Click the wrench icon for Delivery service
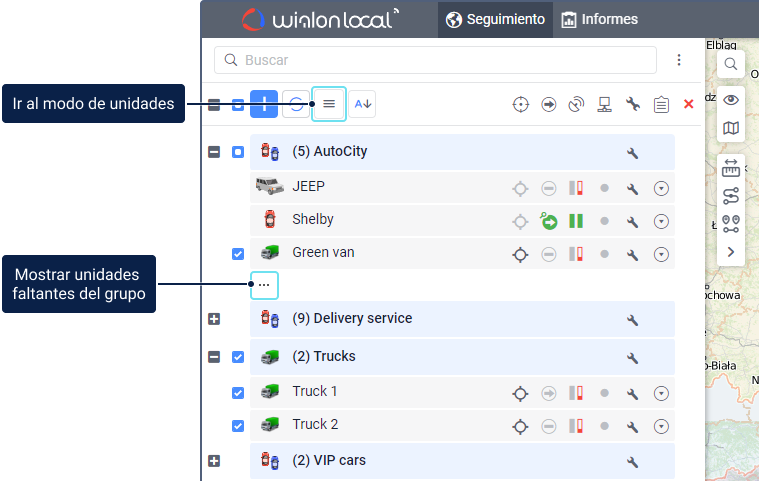Image resolution: width=759 pixels, height=481 pixels. point(632,320)
